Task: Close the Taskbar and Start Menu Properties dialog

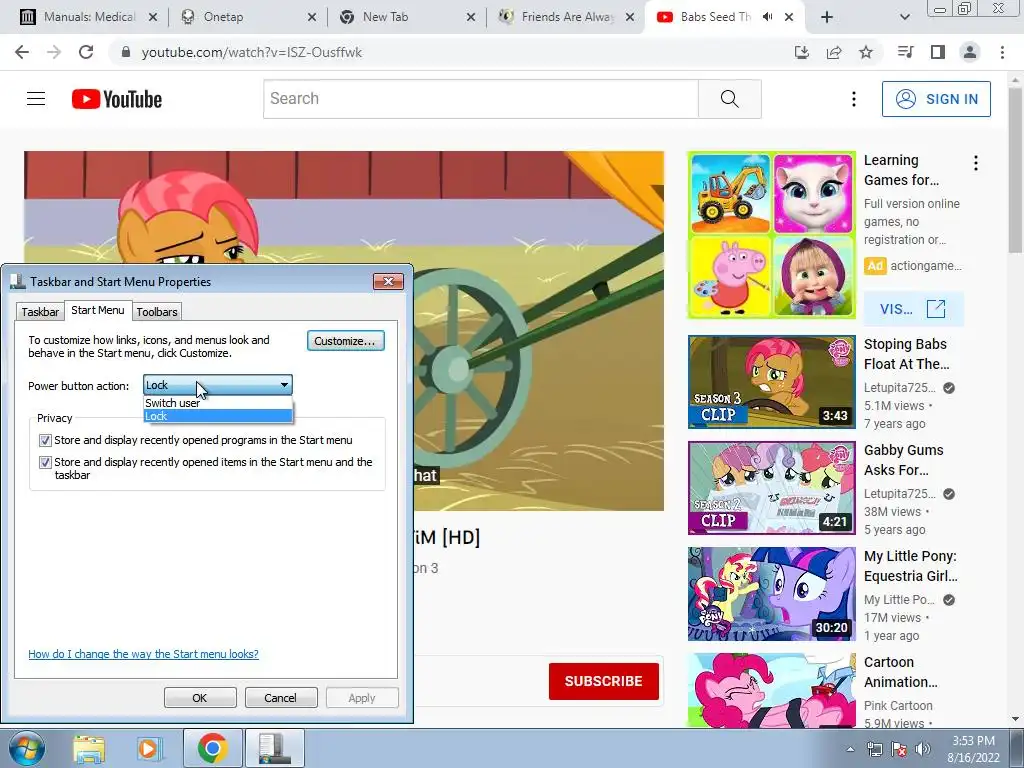Action: pos(389,281)
